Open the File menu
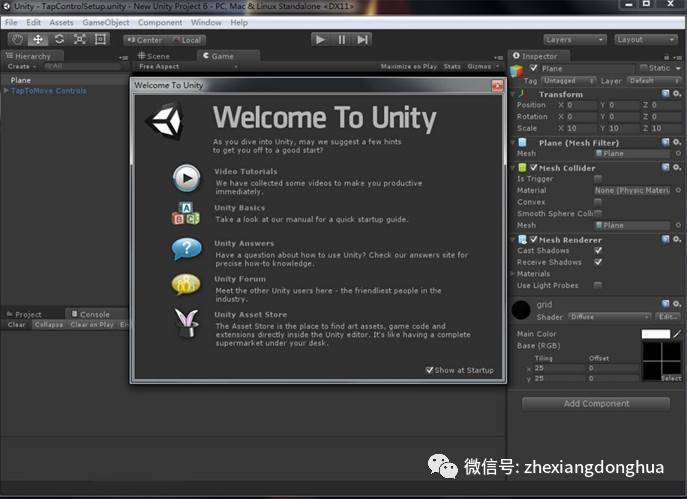This screenshot has width=687, height=499. [x=11, y=22]
